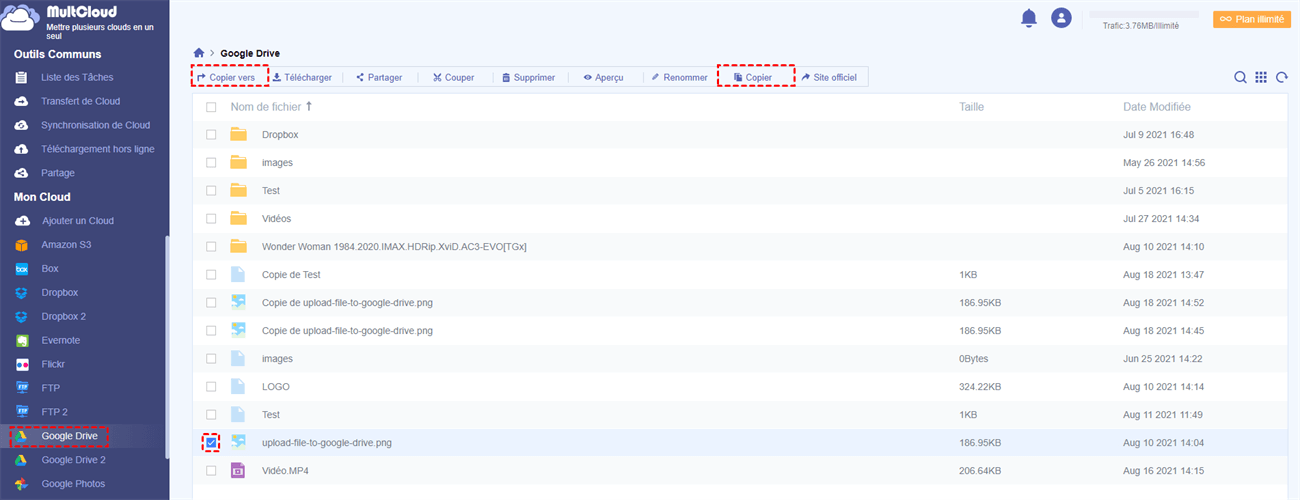The image size is (1300, 500).
Task: Click Copier vers toolbar button
Action: tap(226, 77)
